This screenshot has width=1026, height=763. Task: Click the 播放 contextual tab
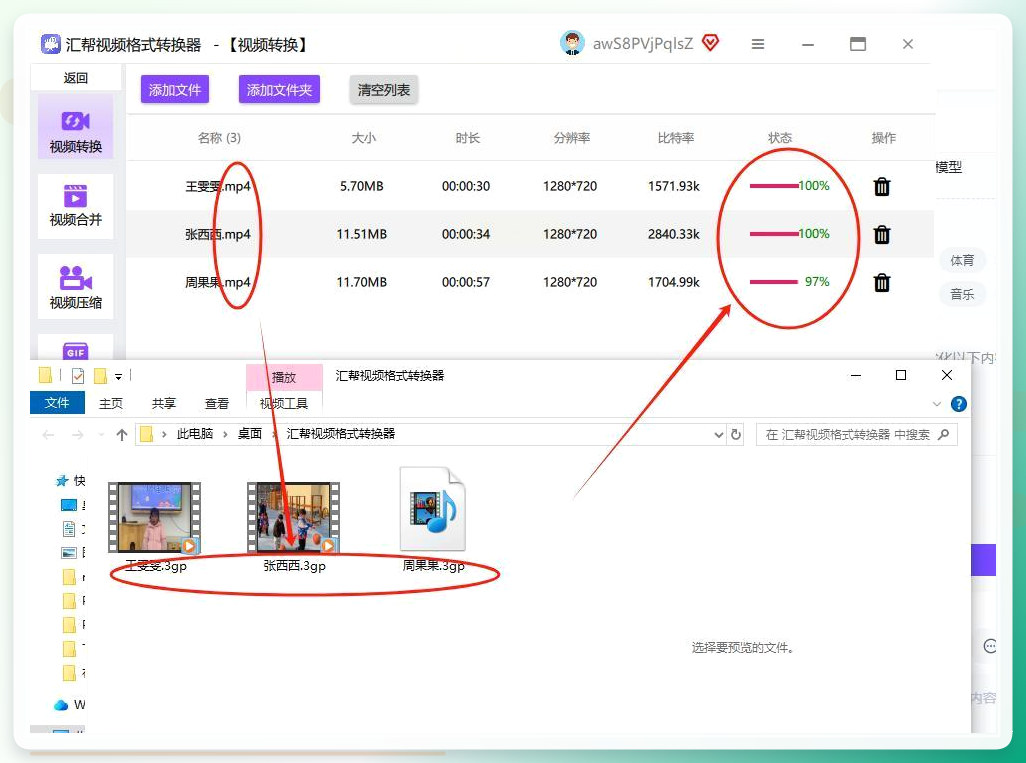(284, 377)
